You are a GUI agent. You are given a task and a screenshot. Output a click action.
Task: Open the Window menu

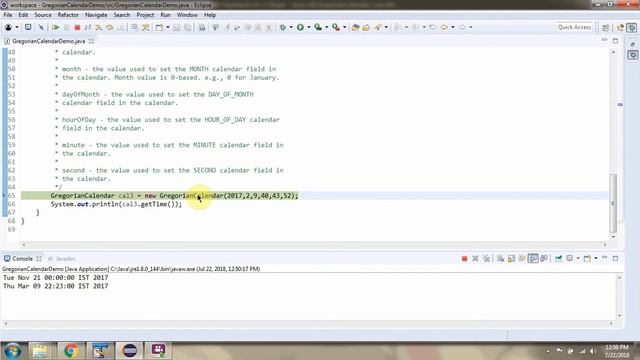click(x=187, y=15)
